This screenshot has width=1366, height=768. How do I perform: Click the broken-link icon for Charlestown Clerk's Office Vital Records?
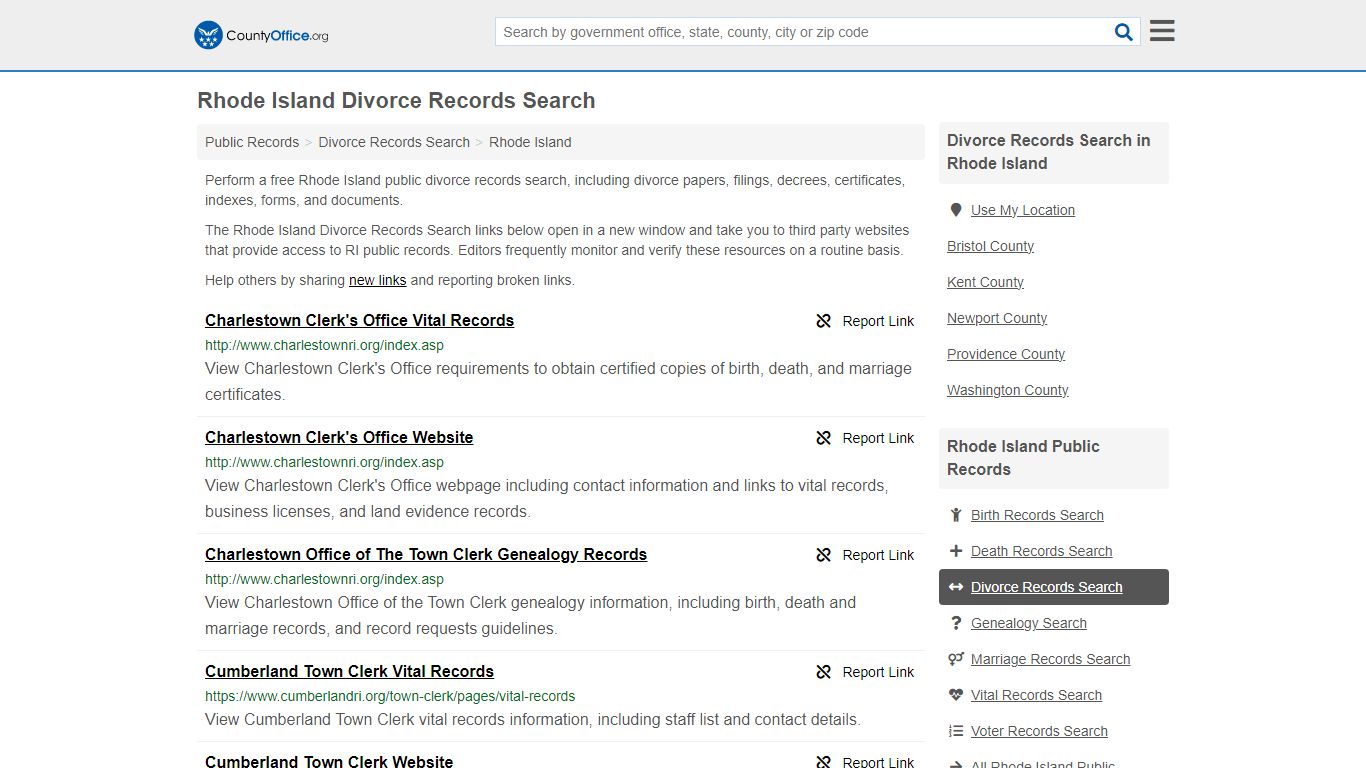[824, 321]
